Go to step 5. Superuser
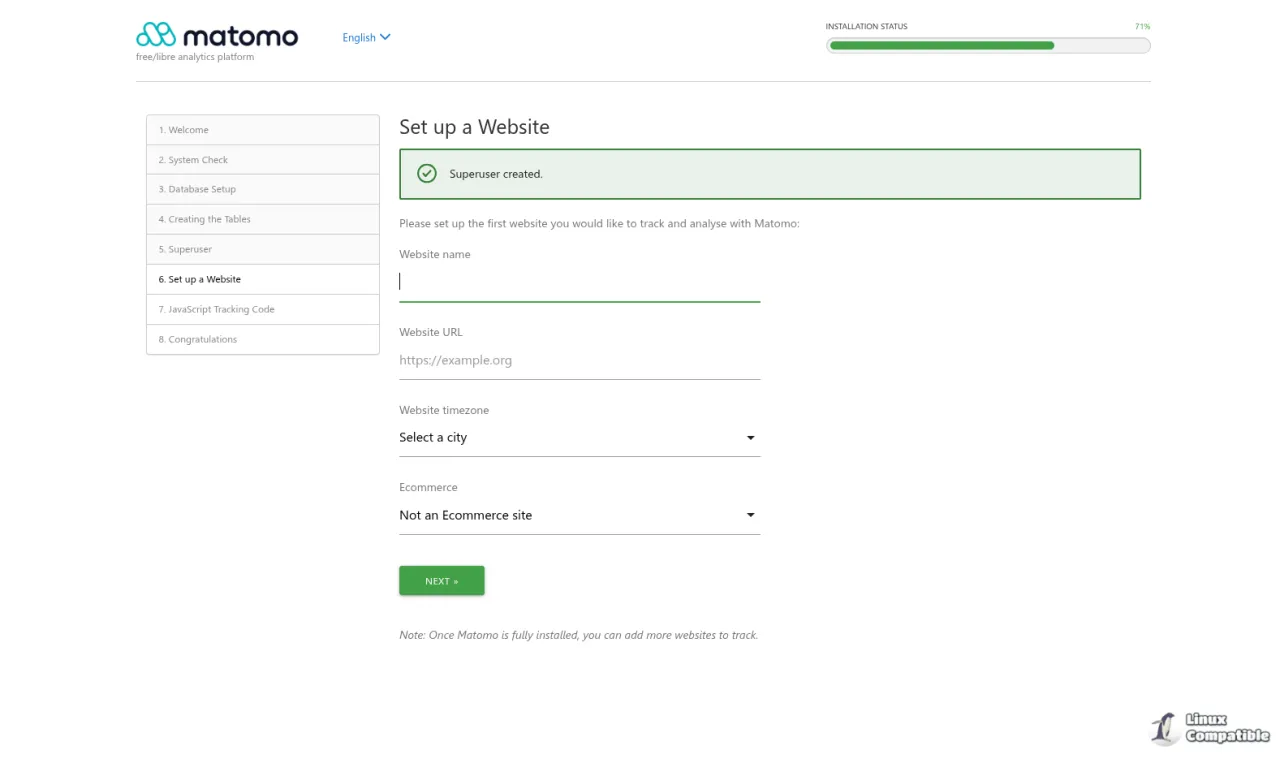This screenshot has height=759, width=1280. 263,249
